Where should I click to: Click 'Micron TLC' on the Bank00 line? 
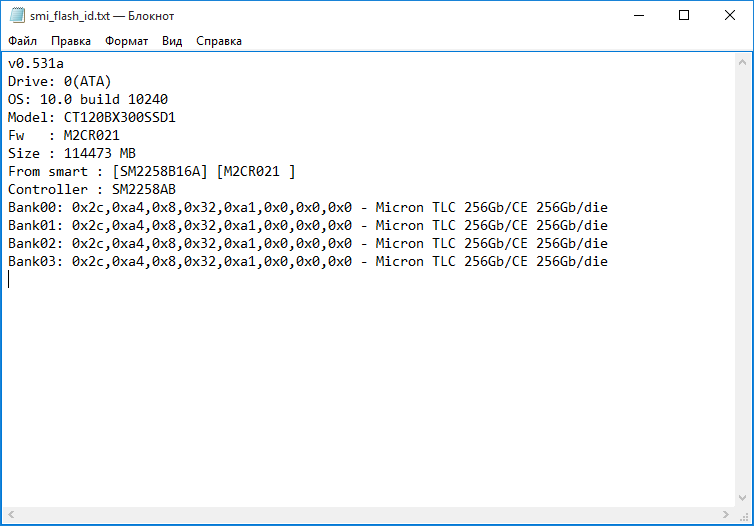(415, 208)
